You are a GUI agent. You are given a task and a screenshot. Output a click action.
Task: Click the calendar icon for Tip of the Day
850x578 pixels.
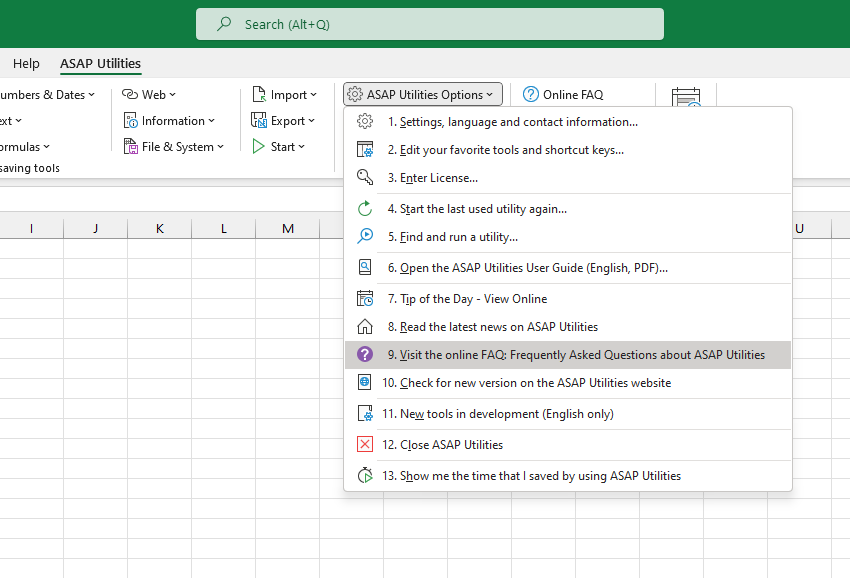pyautogui.click(x=365, y=298)
